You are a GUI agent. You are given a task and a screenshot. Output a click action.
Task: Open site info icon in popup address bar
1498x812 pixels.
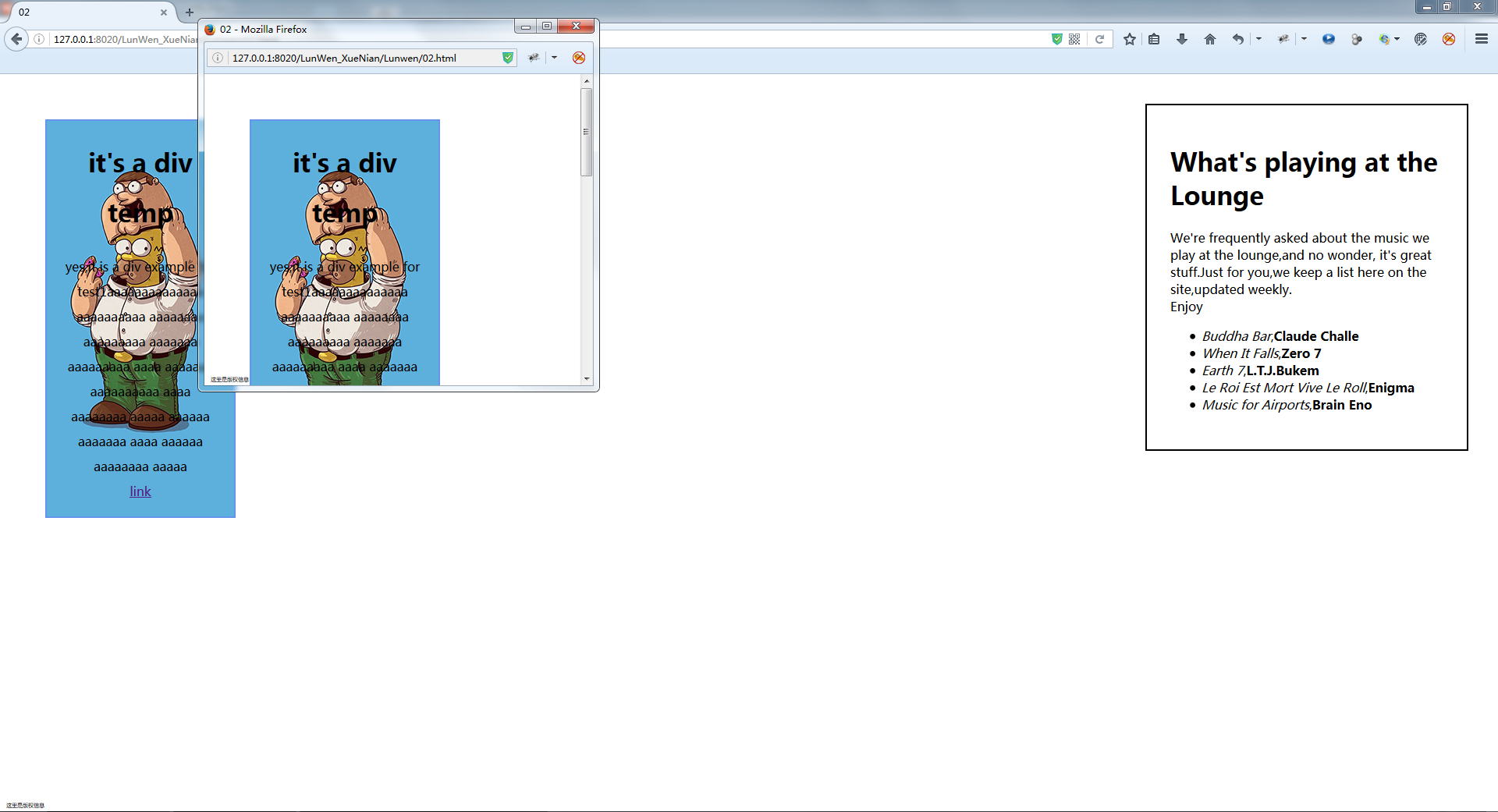tap(218, 58)
